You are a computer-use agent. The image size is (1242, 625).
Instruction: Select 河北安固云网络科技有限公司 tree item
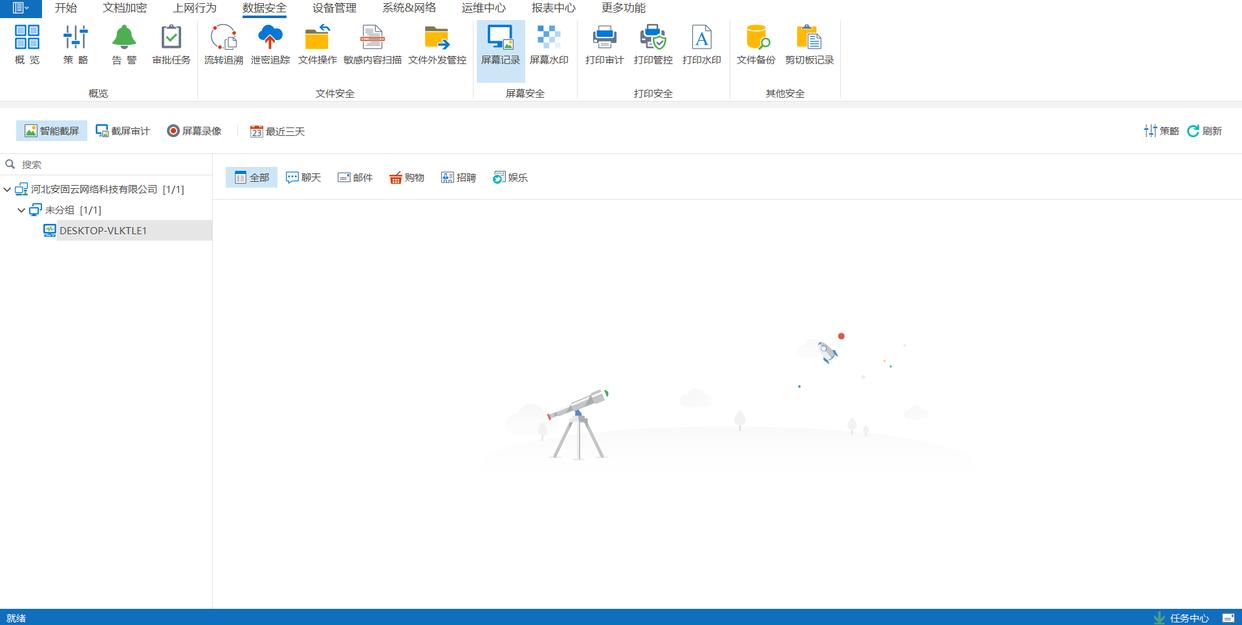tap(99, 189)
